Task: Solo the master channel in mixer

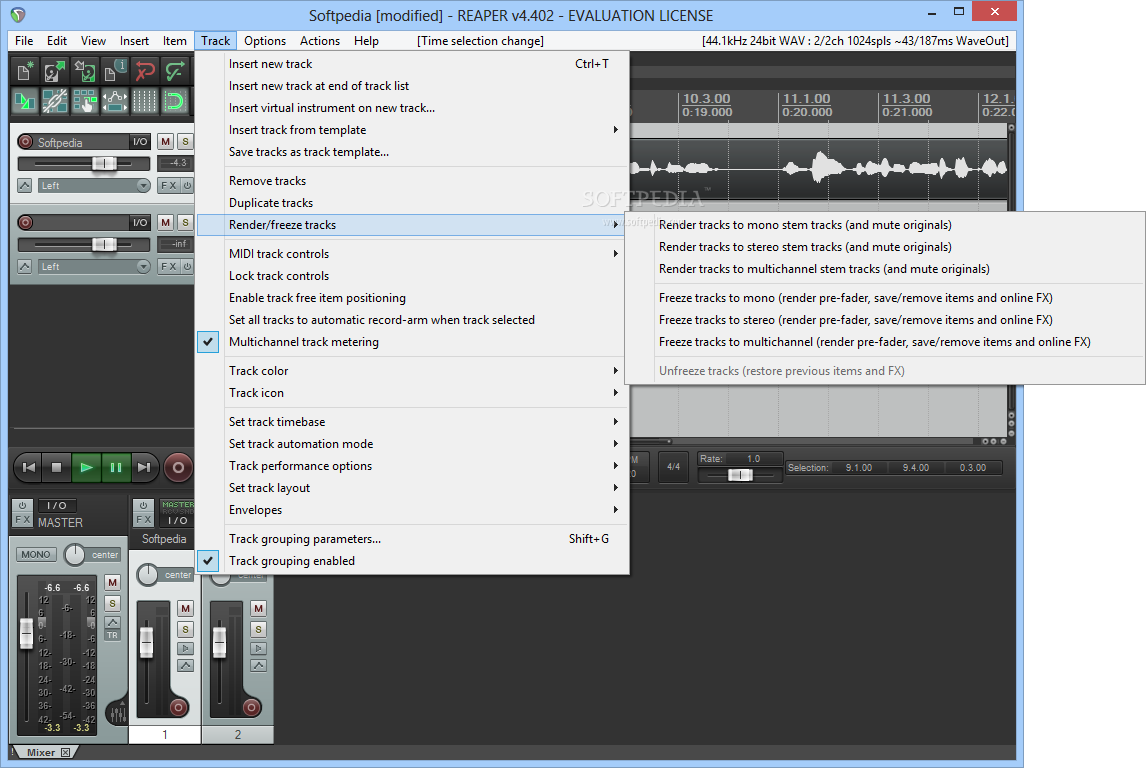Action: click(113, 604)
